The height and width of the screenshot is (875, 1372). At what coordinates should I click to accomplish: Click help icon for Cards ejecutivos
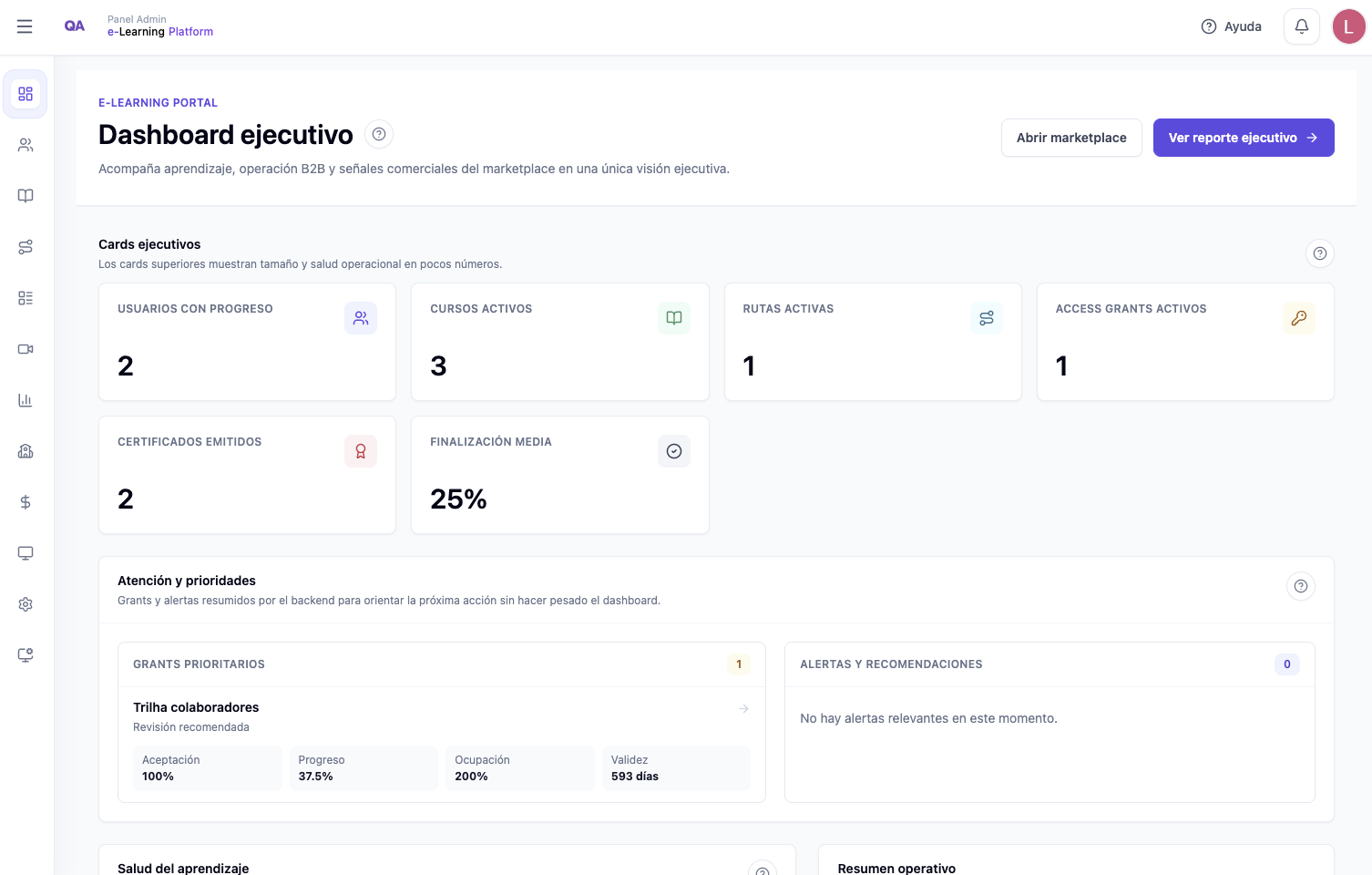pyautogui.click(x=1320, y=253)
